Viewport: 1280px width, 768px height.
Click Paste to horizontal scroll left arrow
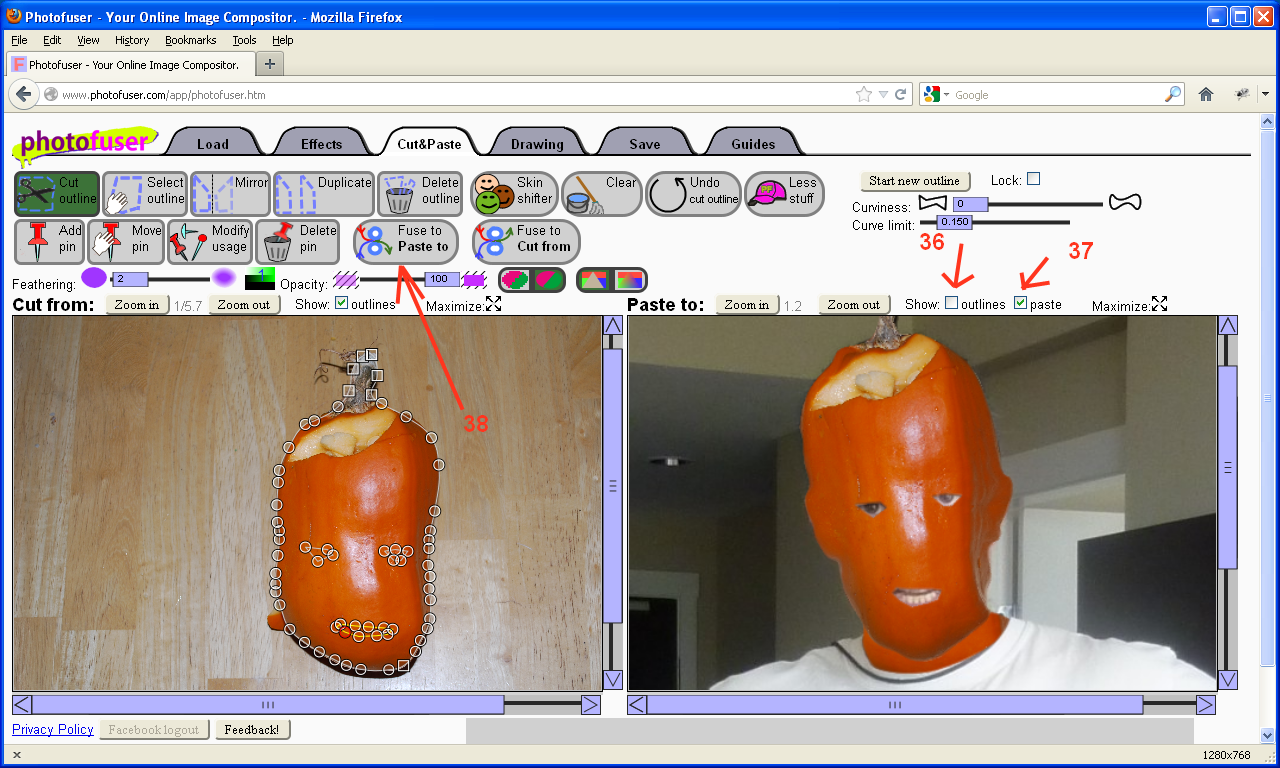point(637,705)
